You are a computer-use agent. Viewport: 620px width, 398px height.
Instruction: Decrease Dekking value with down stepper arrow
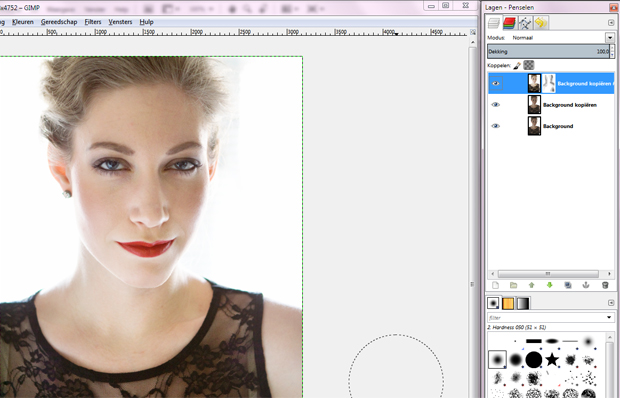click(612, 55)
